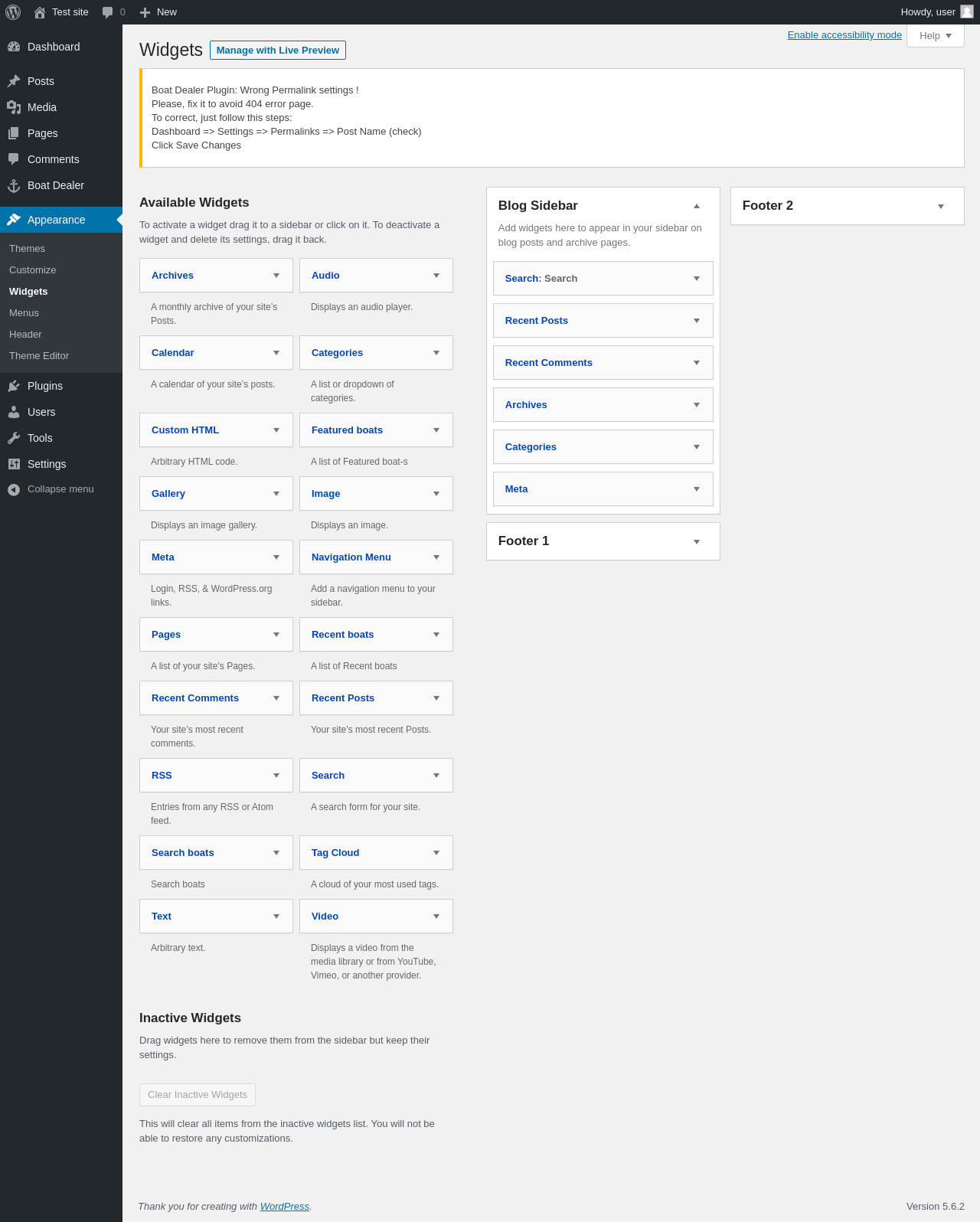Screen dimensions: 980x1222
Task: Click Version 5.6.2 footer text
Action: click(x=936, y=1207)
